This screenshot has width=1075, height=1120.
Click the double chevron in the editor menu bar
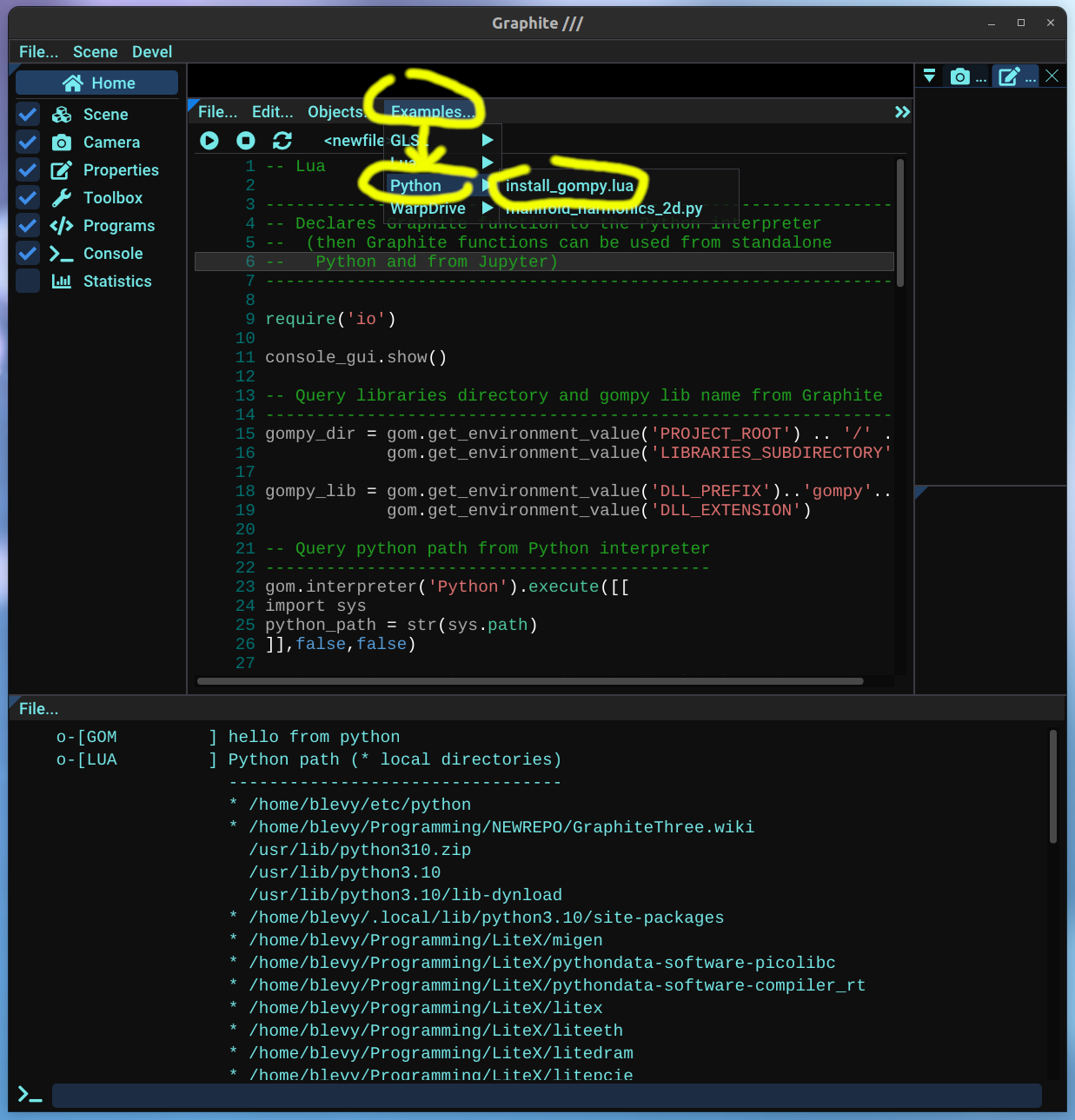[x=902, y=112]
